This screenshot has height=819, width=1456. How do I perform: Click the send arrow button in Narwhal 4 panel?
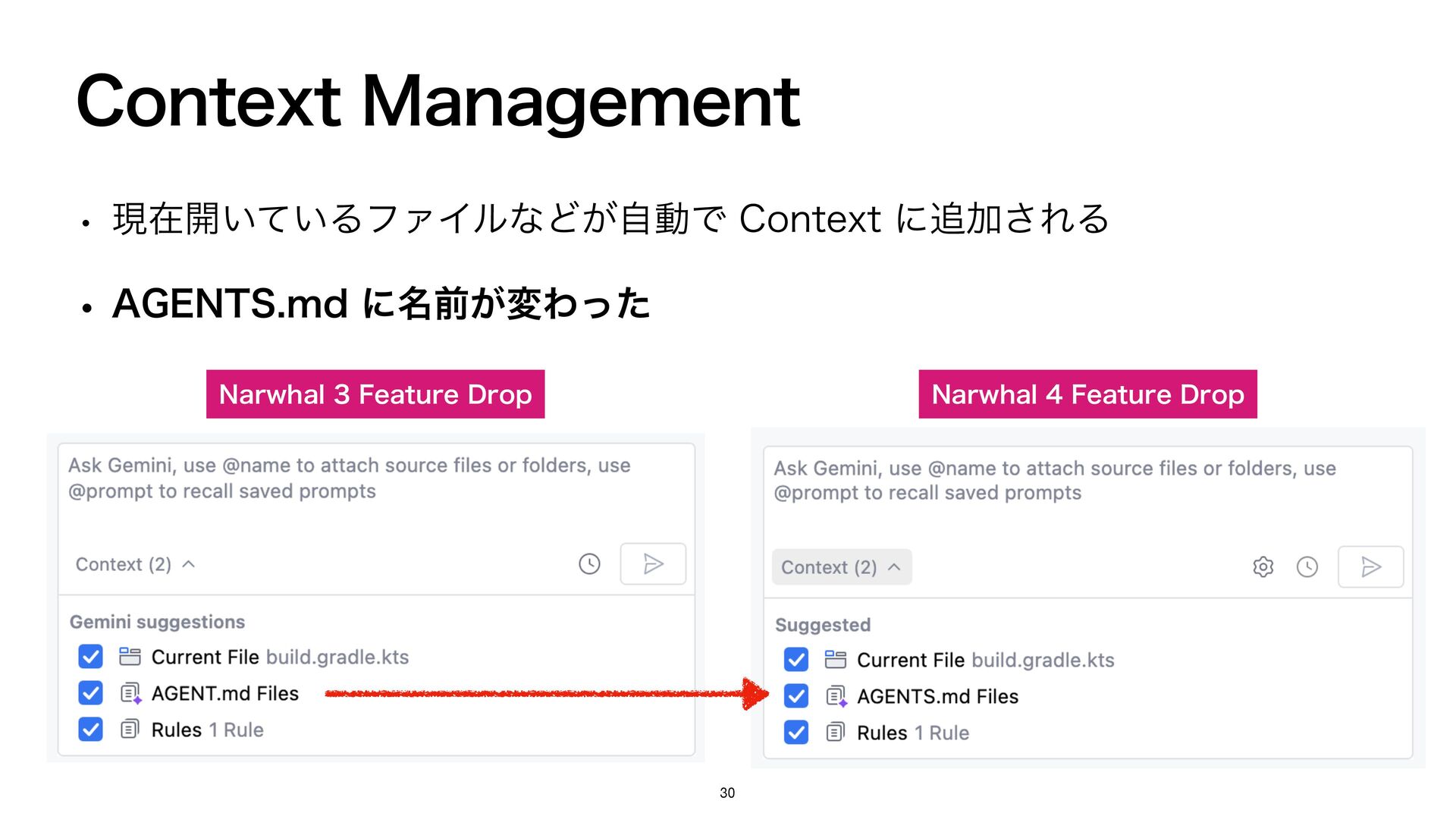point(1370,566)
